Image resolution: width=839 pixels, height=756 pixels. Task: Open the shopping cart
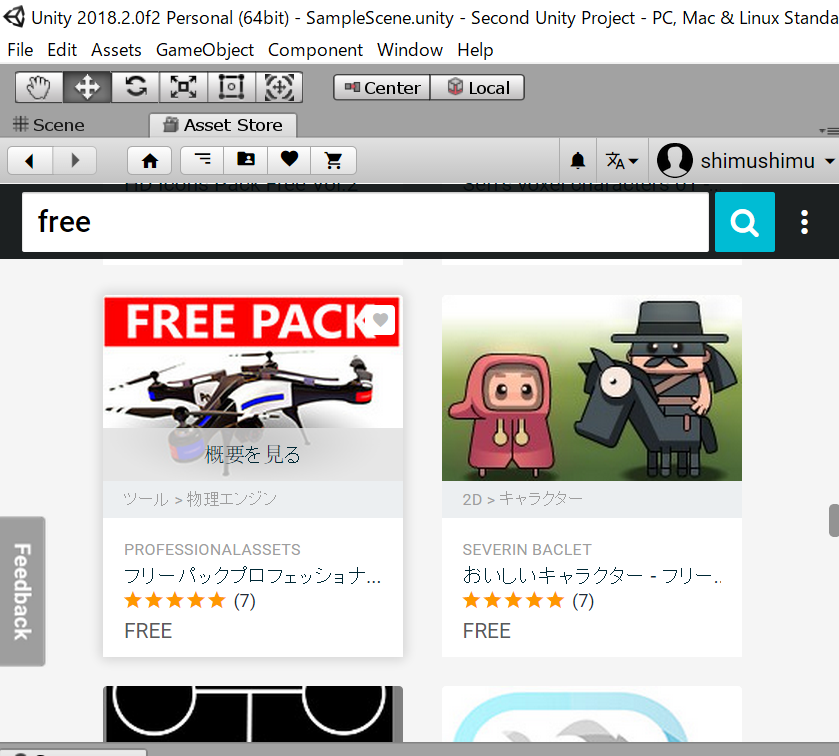[334, 160]
